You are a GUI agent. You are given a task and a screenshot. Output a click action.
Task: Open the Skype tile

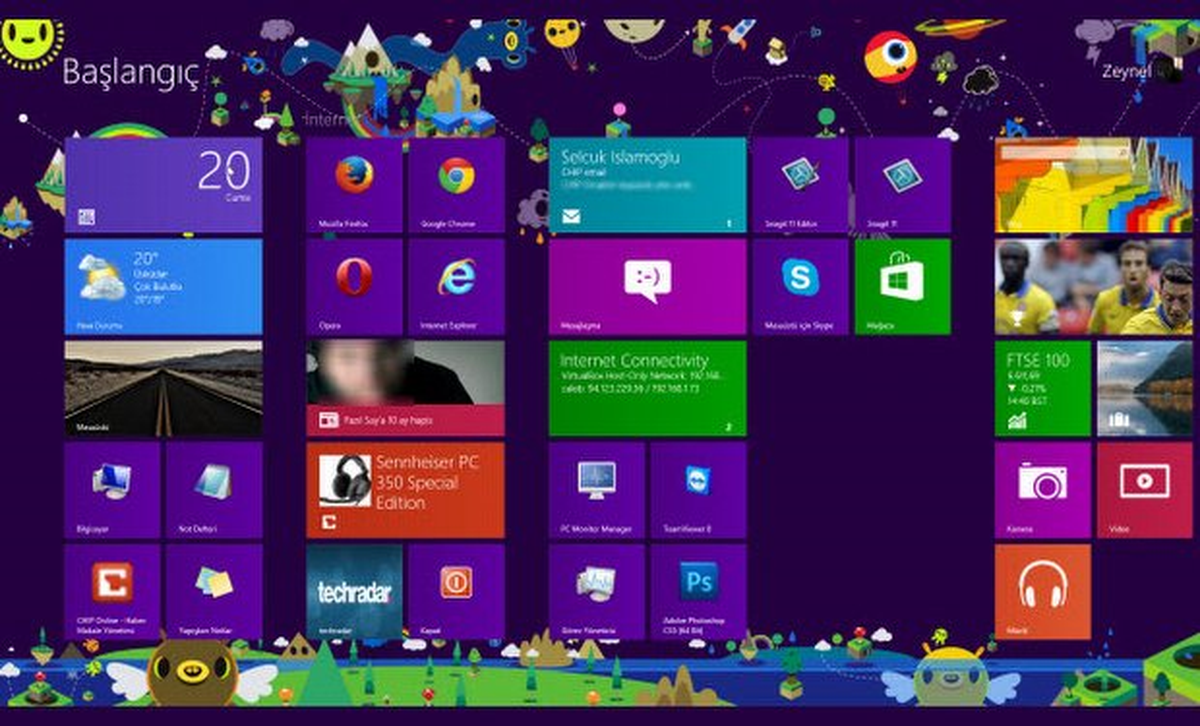click(x=800, y=287)
